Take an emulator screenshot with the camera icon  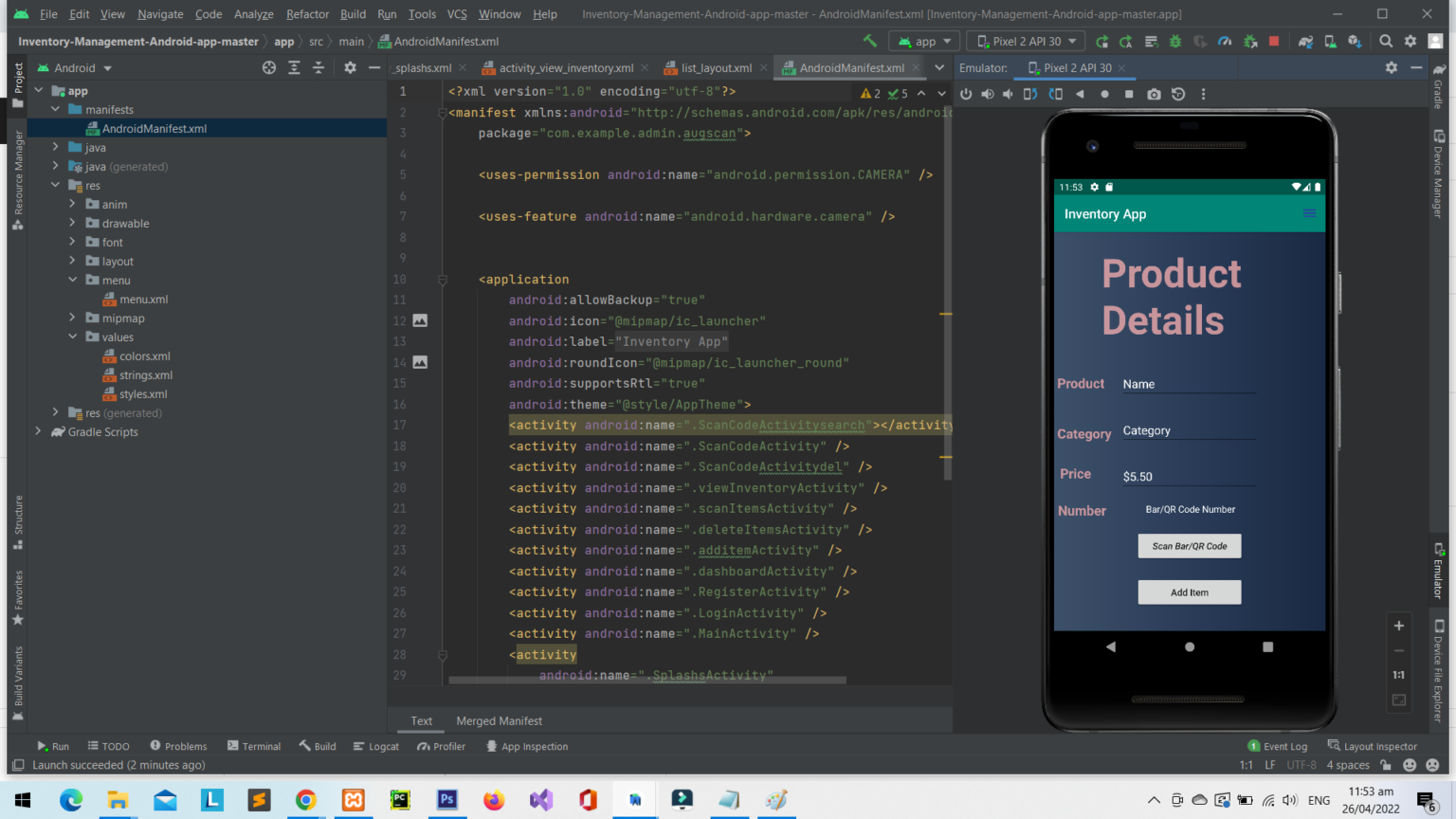[x=1155, y=93]
